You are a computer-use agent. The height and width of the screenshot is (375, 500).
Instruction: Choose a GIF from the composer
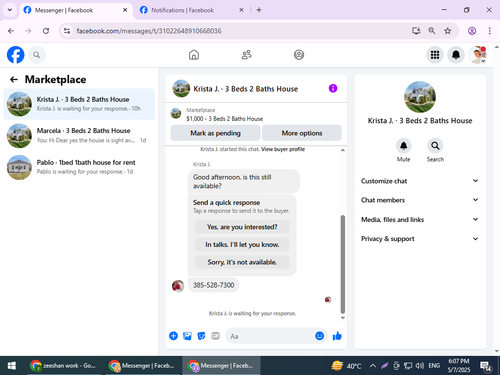coord(215,336)
